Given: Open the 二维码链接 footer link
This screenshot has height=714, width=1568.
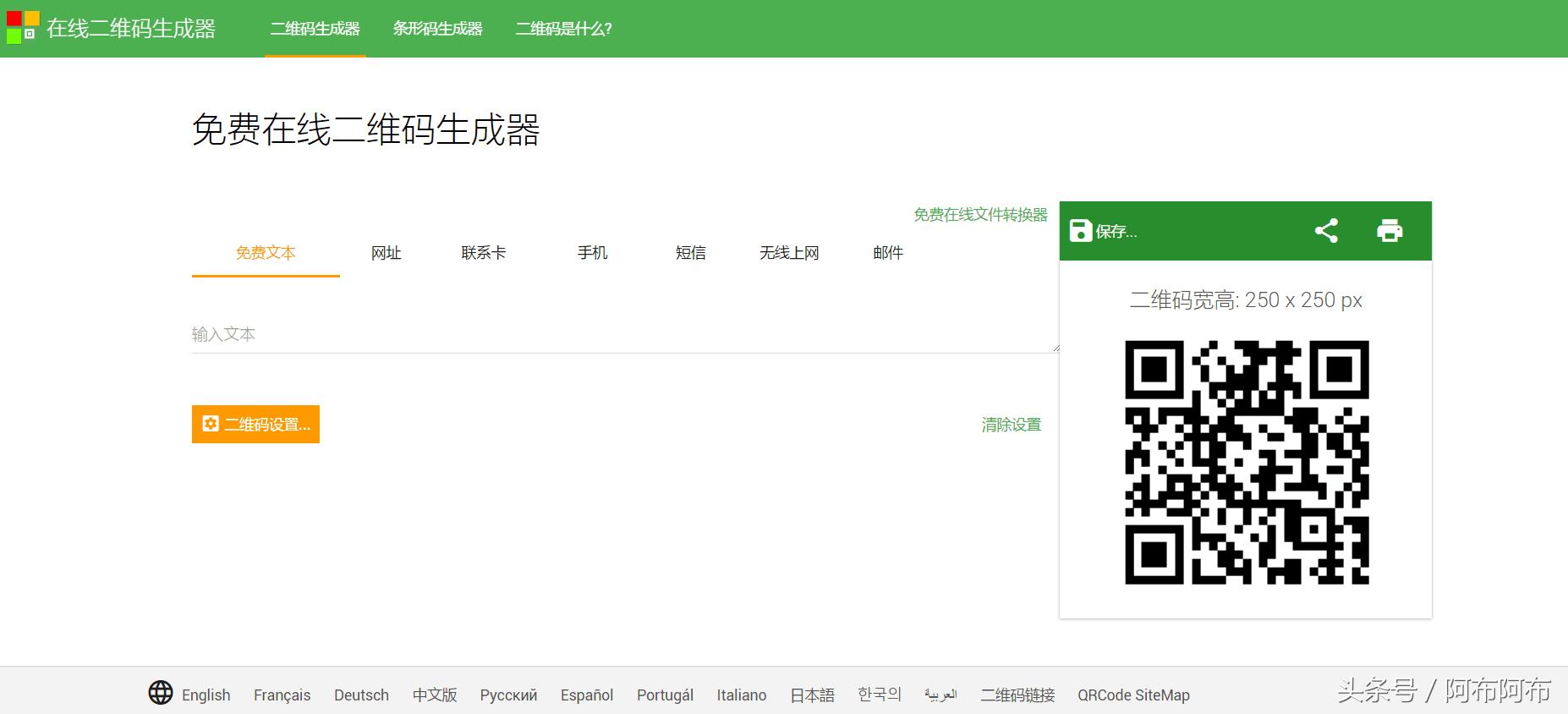Looking at the screenshot, I should 1018,695.
